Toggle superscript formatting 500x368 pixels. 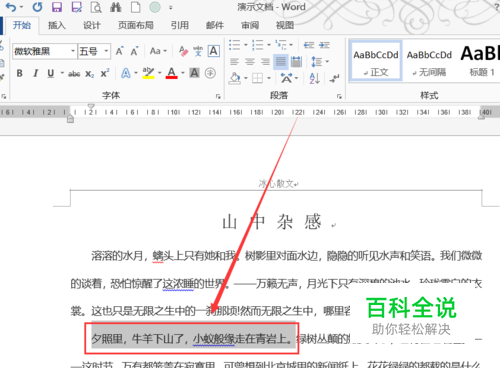coord(105,73)
